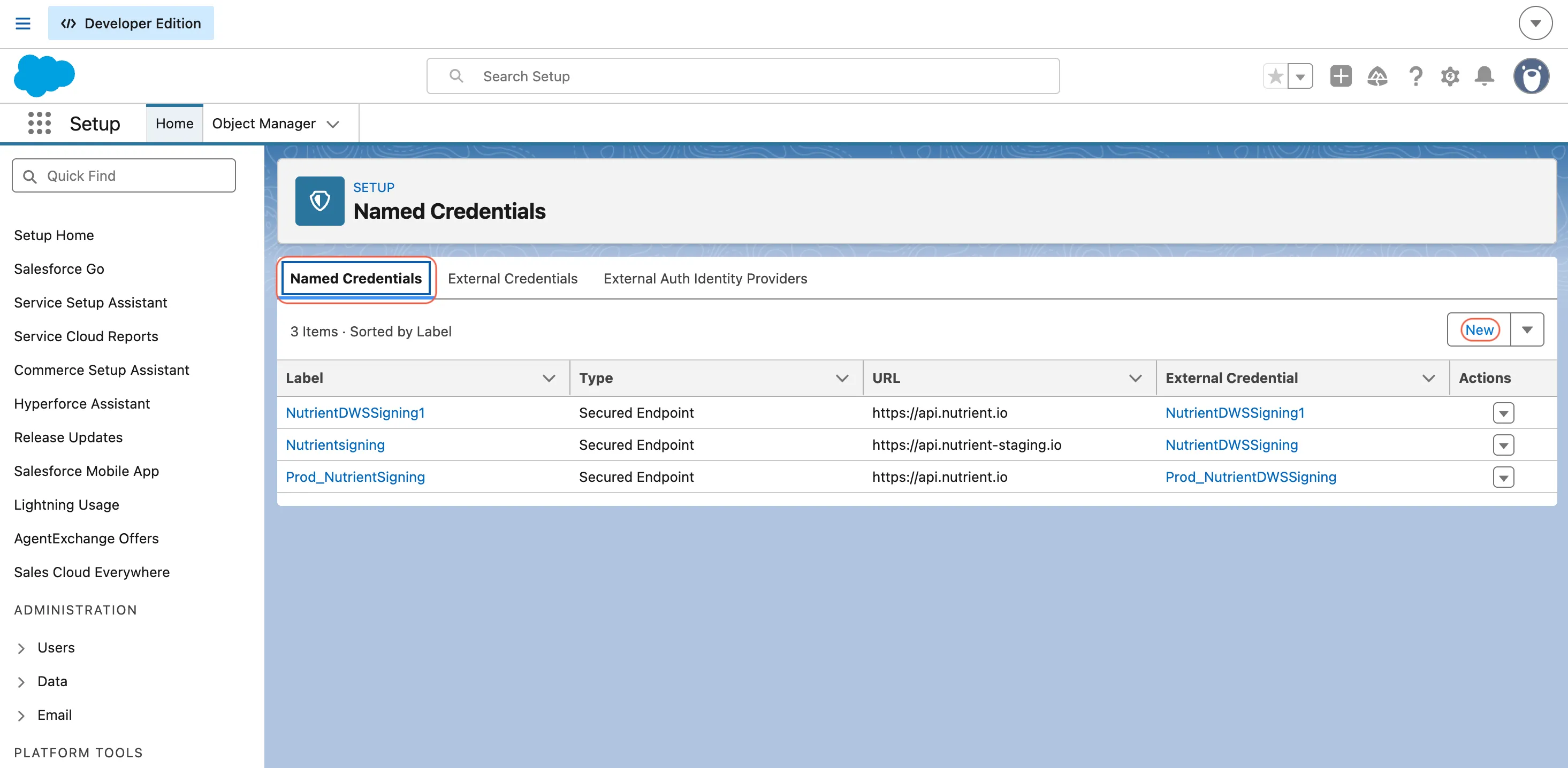1568x768 pixels.
Task: Open actions menu for Prod_NutrientSigning row
Action: pyautogui.click(x=1503, y=478)
